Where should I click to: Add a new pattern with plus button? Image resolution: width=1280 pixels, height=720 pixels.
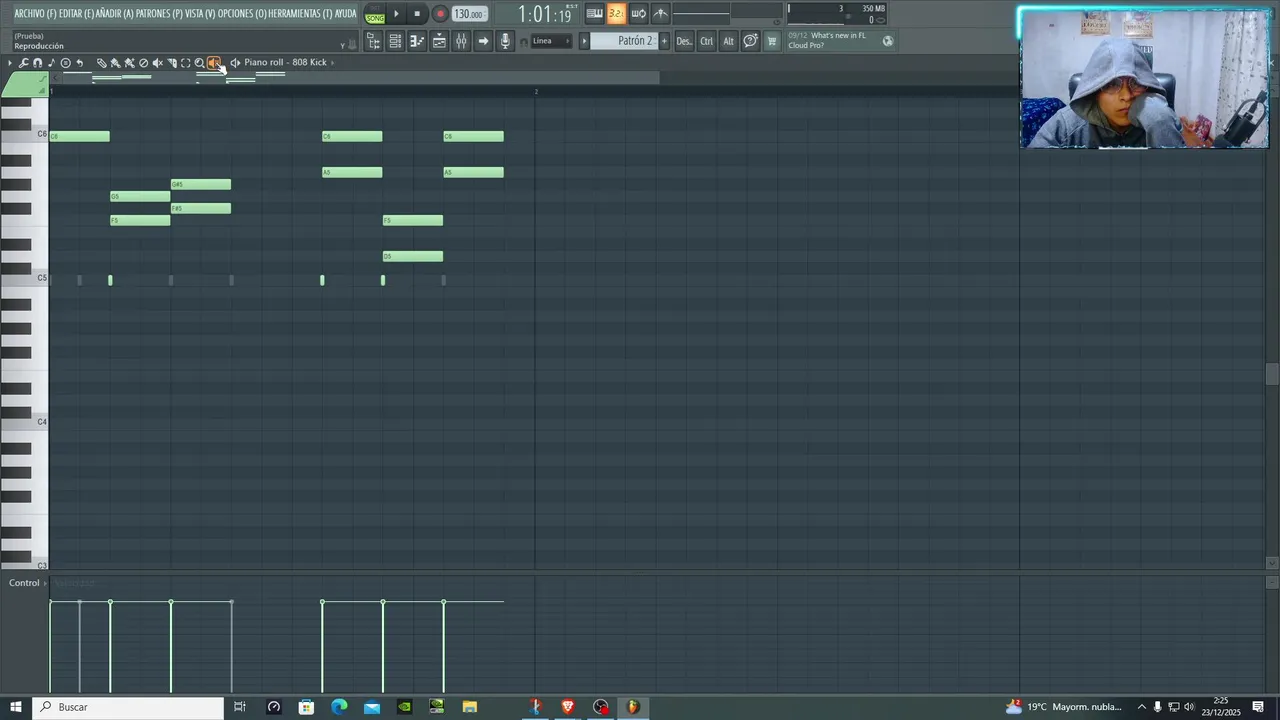[664, 41]
